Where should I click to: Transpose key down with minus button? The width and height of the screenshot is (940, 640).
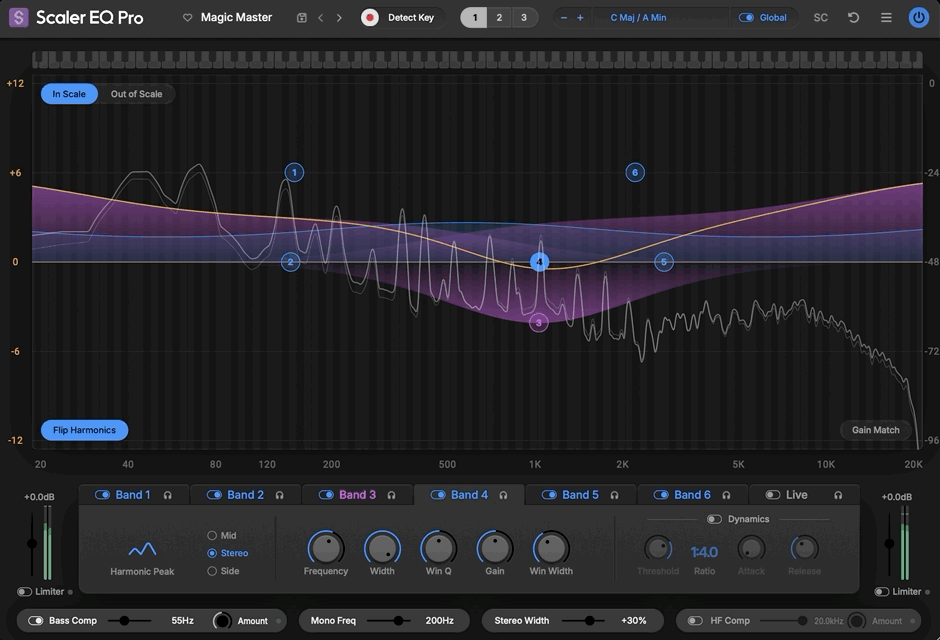[564, 18]
